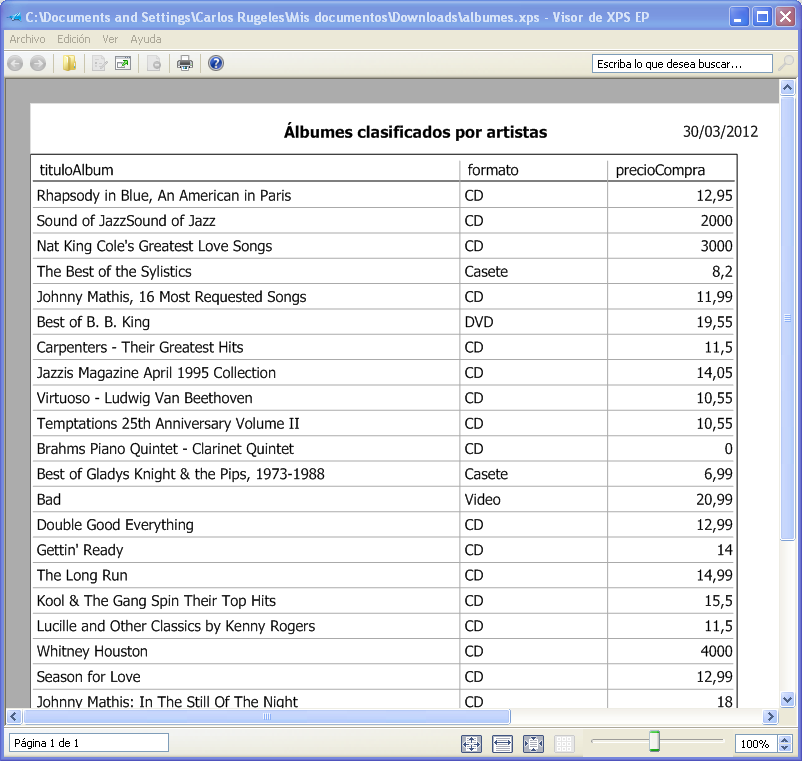802x761 pixels.
Task: Click the permissions document toolbar icon
Action: pos(154,64)
